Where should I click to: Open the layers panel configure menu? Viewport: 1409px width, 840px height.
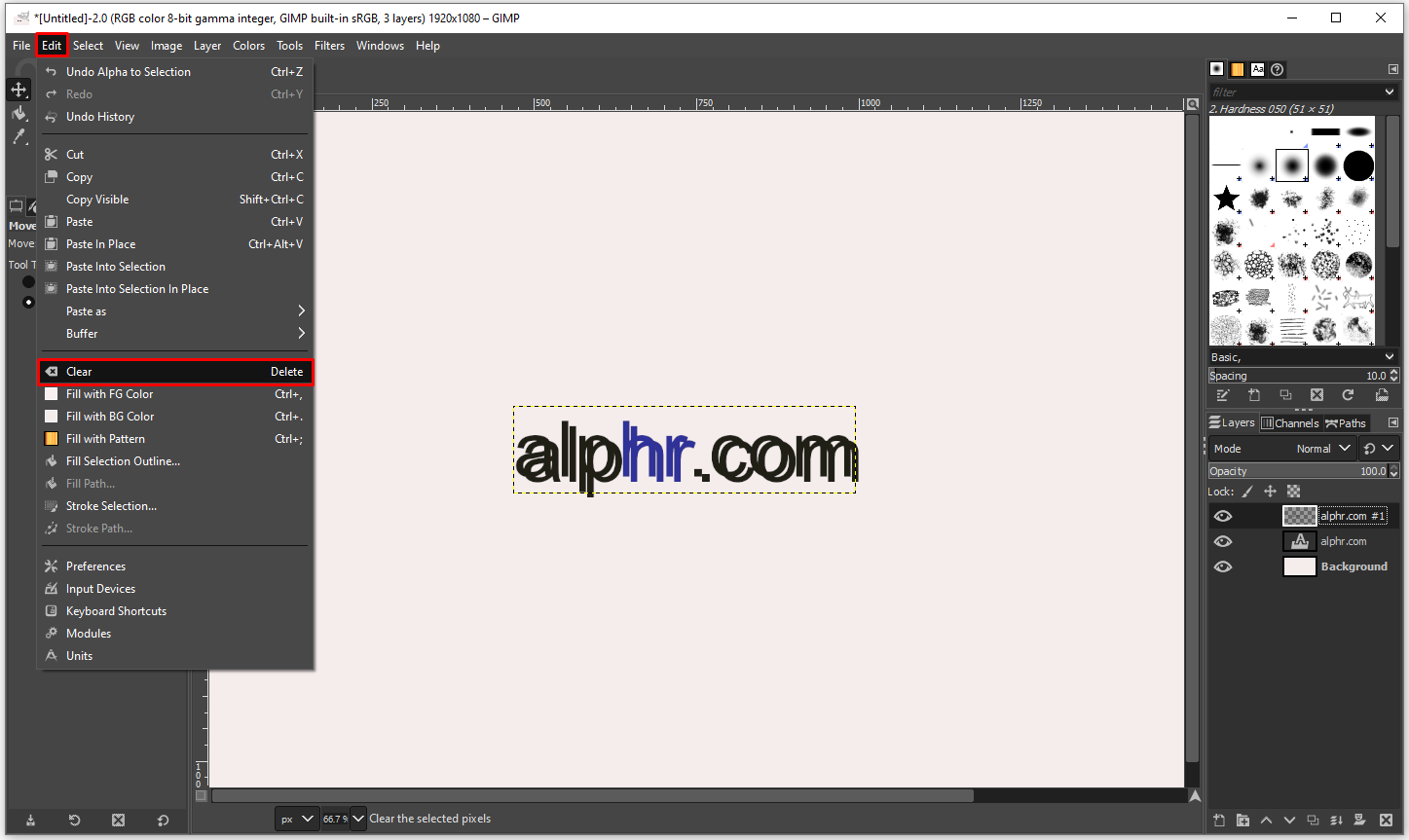[x=1392, y=422]
